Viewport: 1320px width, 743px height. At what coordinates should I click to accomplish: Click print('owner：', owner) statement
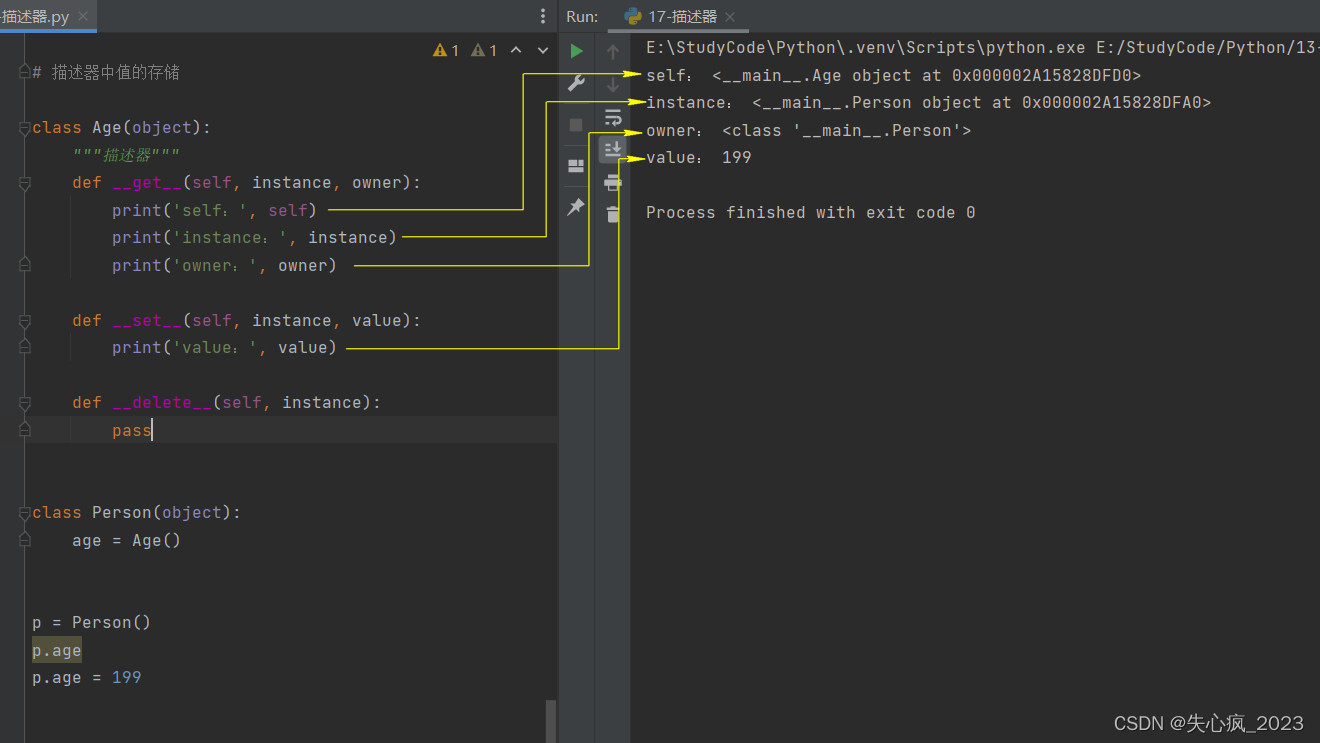click(x=224, y=265)
